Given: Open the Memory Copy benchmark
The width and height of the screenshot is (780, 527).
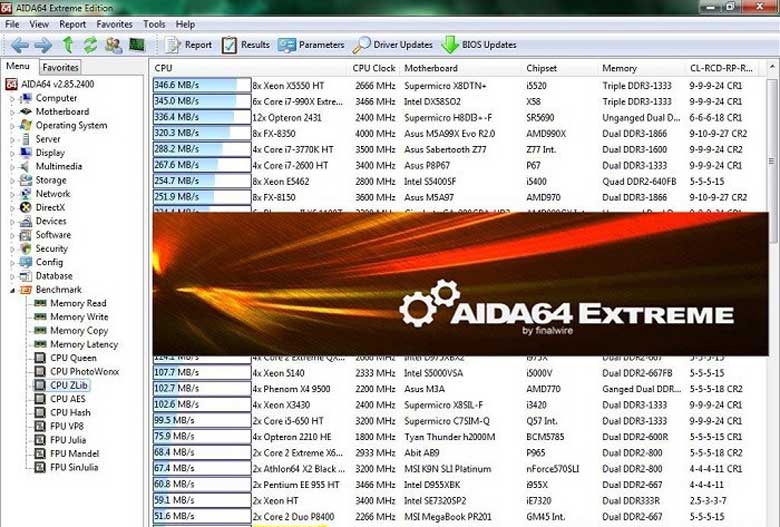Looking at the screenshot, I should pyautogui.click(x=79, y=330).
